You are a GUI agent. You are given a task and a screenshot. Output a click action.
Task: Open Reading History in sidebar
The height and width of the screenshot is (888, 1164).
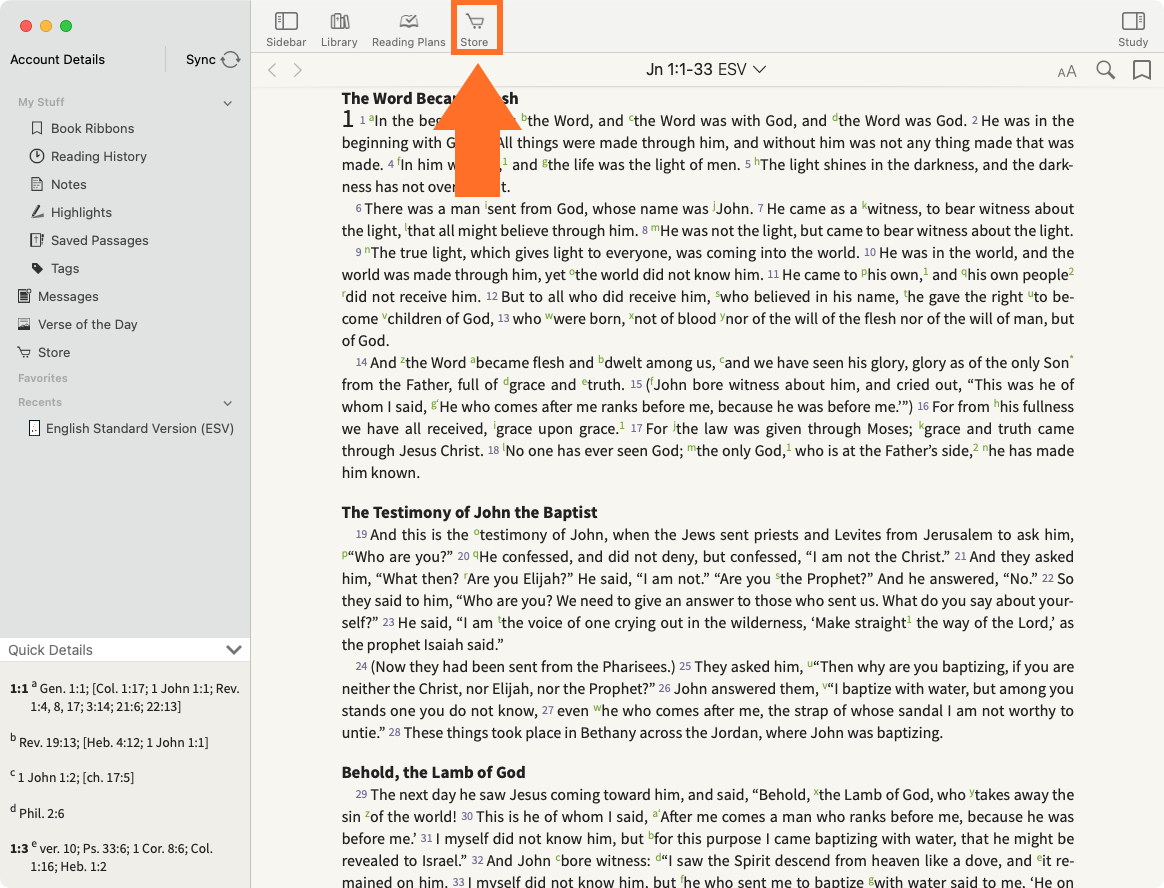(99, 157)
